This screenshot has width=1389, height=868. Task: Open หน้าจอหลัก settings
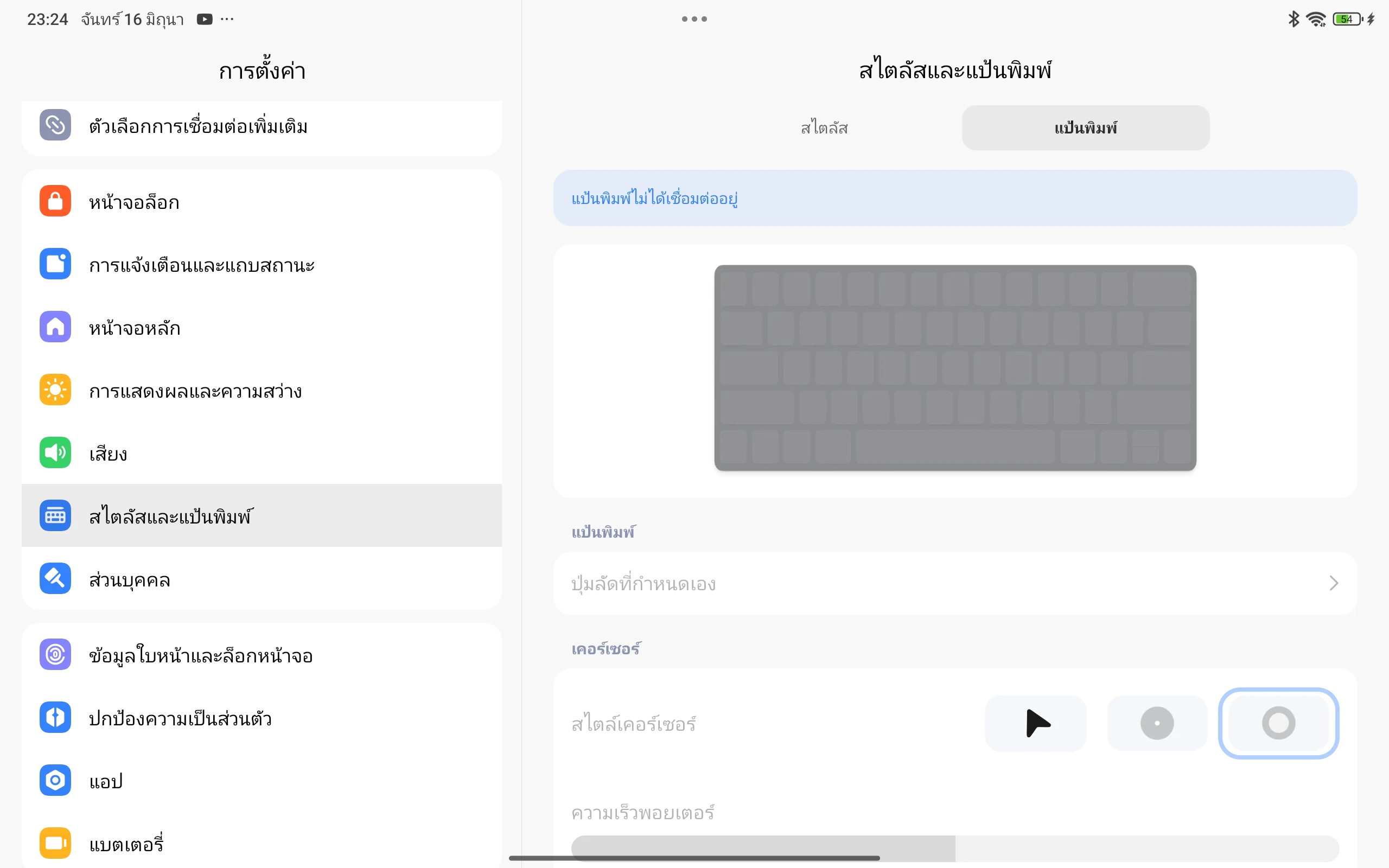[x=262, y=327]
